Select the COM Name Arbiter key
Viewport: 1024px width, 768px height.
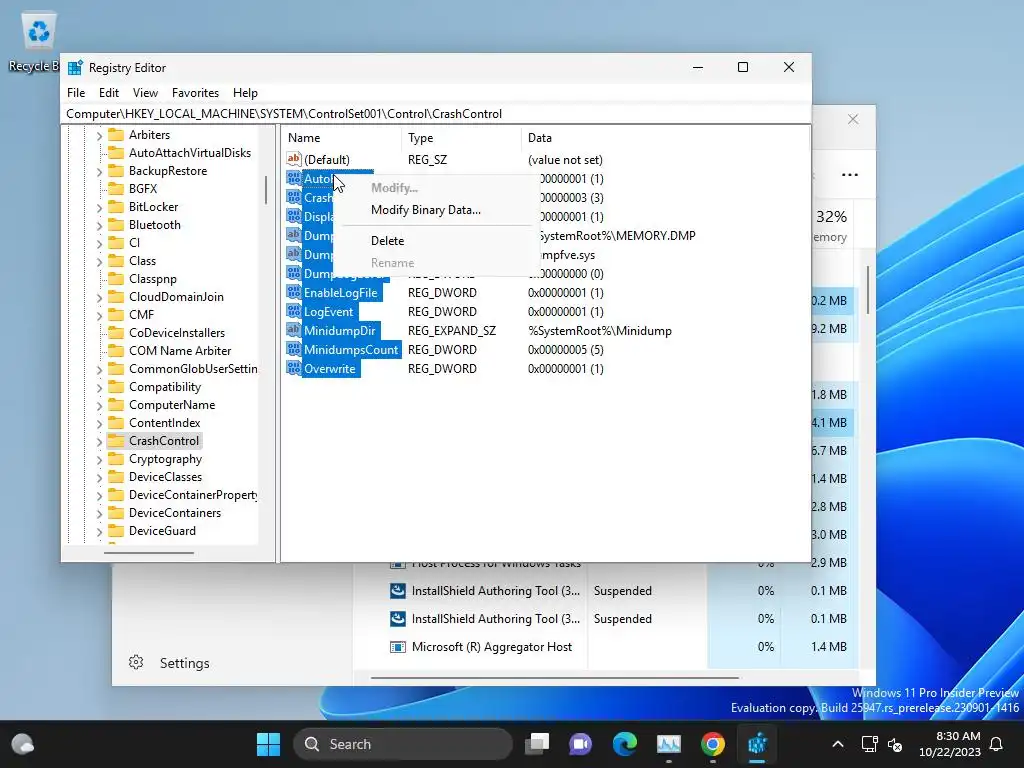[x=180, y=351]
